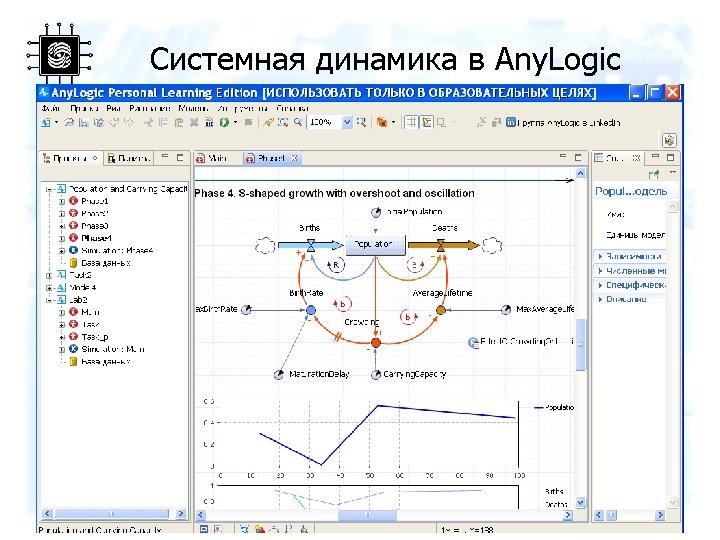The height and width of the screenshot is (540, 720).
Task: Switch to the Палитра tab
Action: [x=129, y=158]
